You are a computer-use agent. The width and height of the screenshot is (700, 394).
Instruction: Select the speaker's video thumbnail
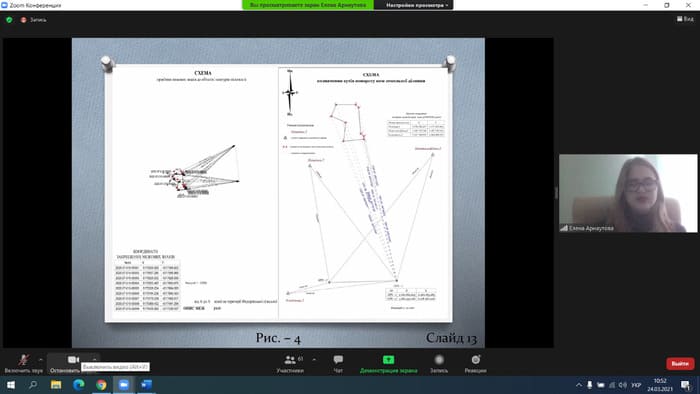(x=628, y=193)
